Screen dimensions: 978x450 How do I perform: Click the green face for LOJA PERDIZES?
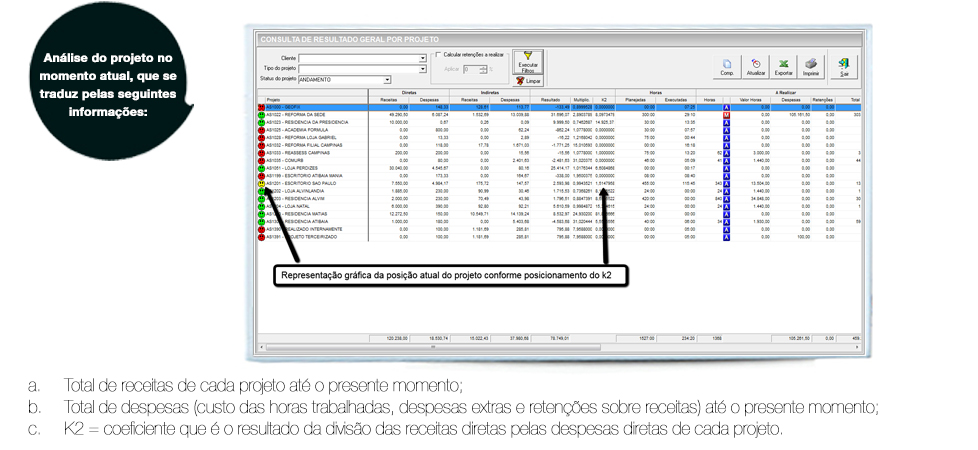click(x=261, y=169)
